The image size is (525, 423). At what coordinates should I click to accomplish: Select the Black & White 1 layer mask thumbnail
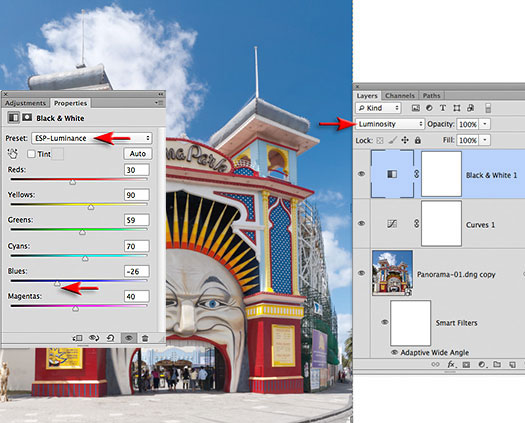tap(441, 173)
